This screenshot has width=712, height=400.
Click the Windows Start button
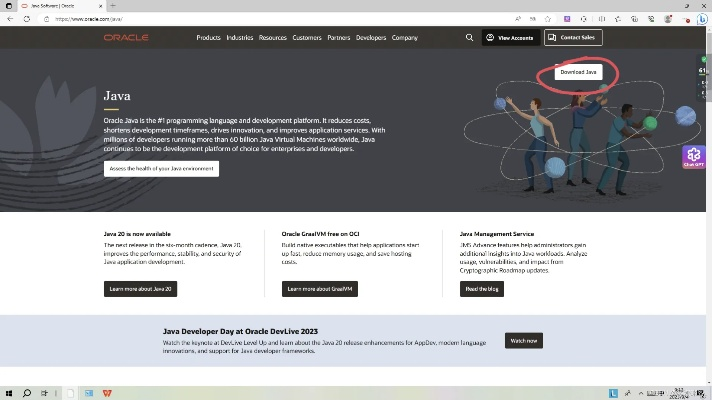point(9,393)
